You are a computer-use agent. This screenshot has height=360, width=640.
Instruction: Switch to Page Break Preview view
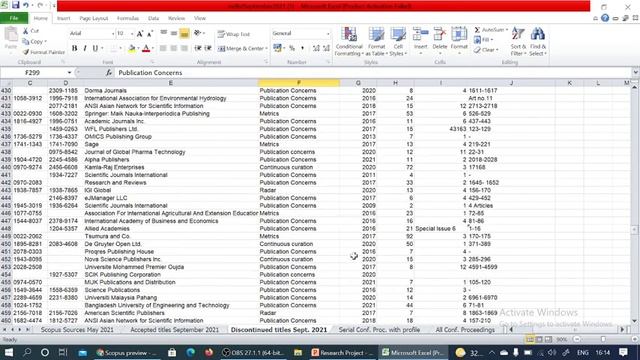click(548, 340)
